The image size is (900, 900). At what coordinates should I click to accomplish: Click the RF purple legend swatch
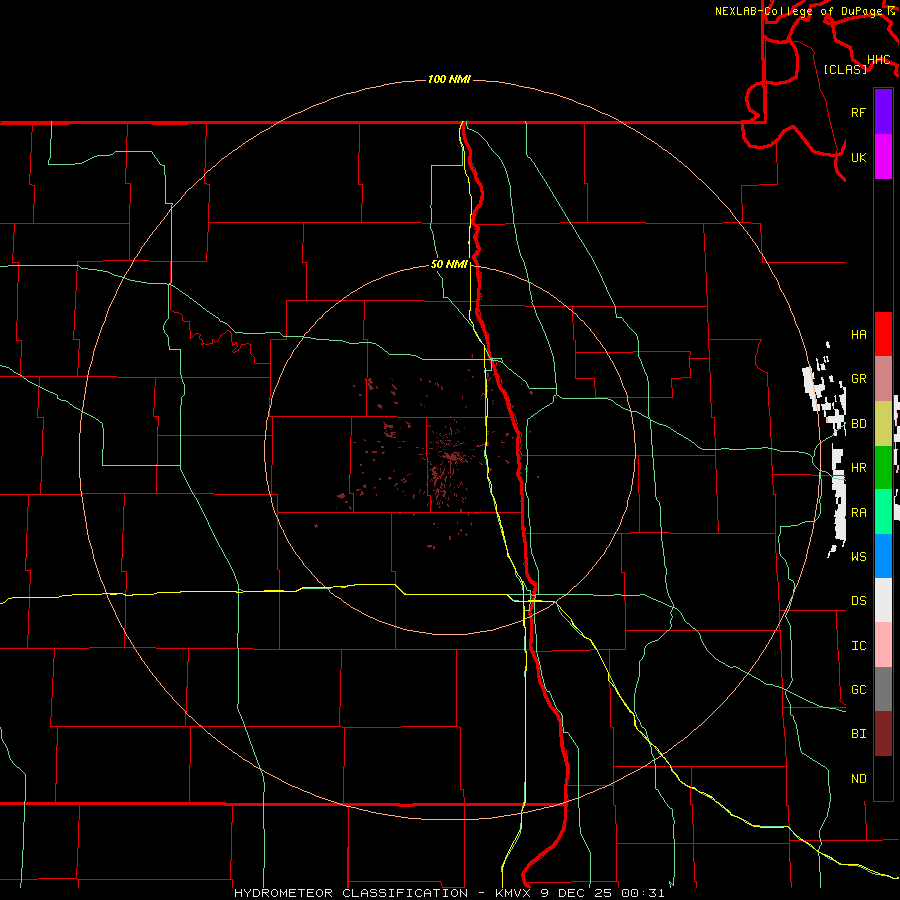(x=883, y=112)
